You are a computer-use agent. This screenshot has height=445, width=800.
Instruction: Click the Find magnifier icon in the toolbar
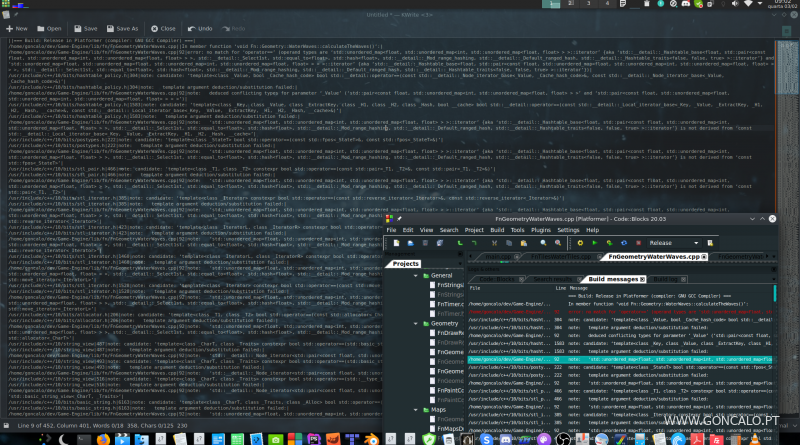point(542,243)
